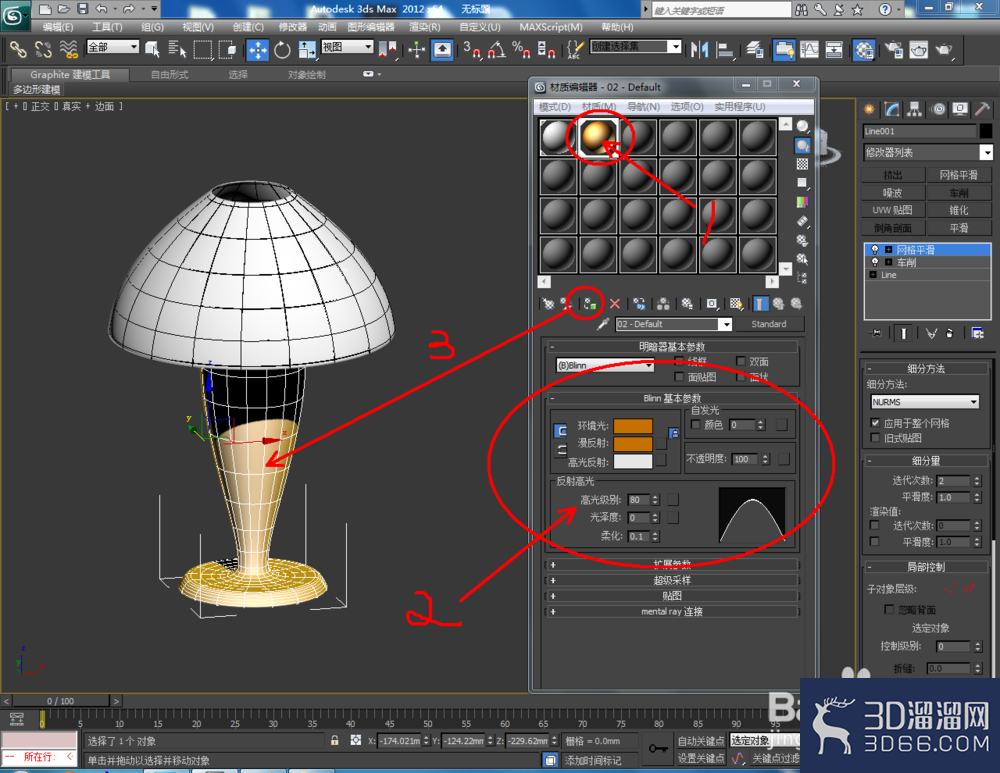This screenshot has height=773, width=1000.
Task: Click the 车削 modifier button
Action: pos(959,193)
